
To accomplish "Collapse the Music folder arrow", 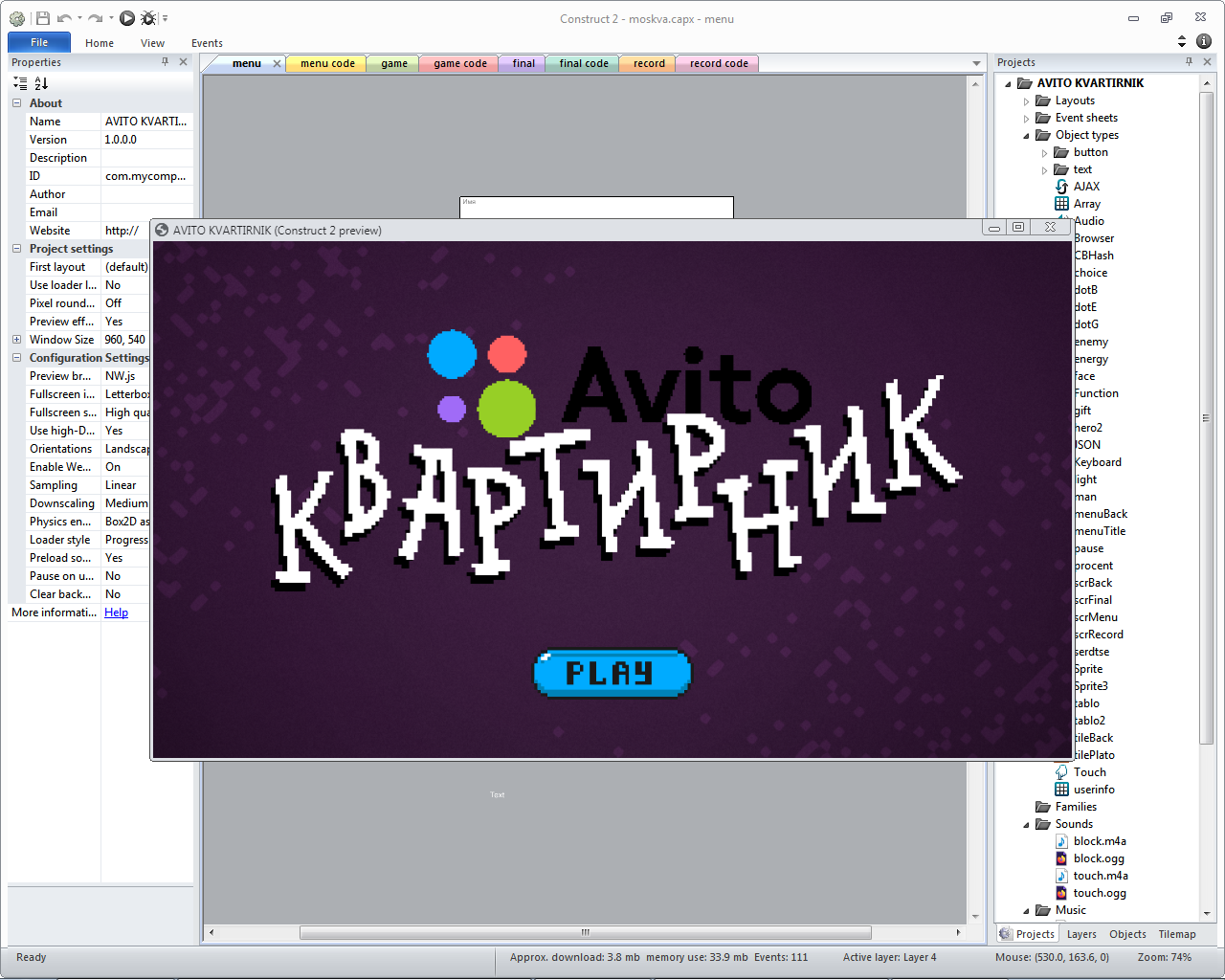I will point(1026,911).
